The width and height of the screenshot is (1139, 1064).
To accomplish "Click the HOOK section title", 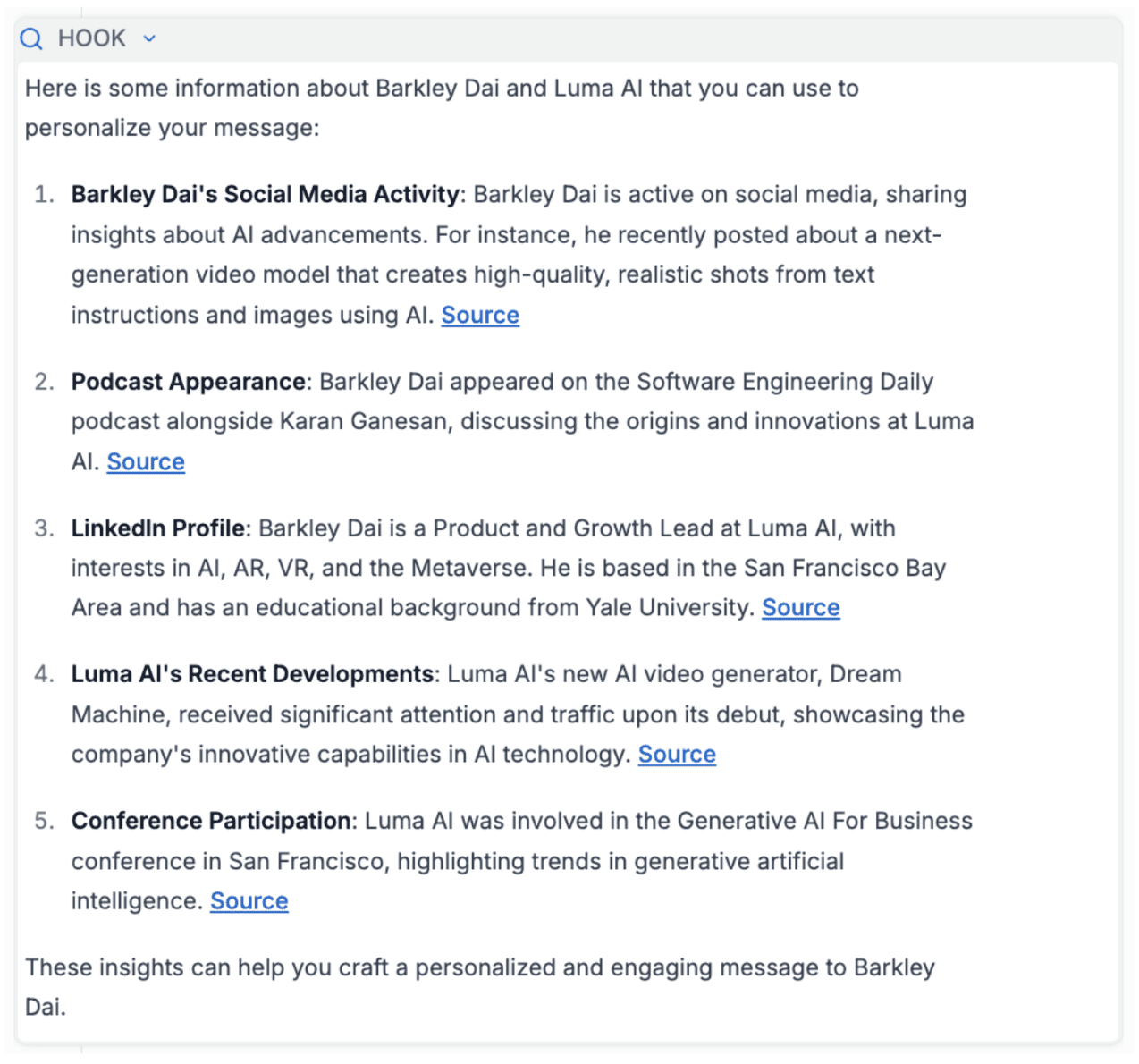I will tap(91, 38).
